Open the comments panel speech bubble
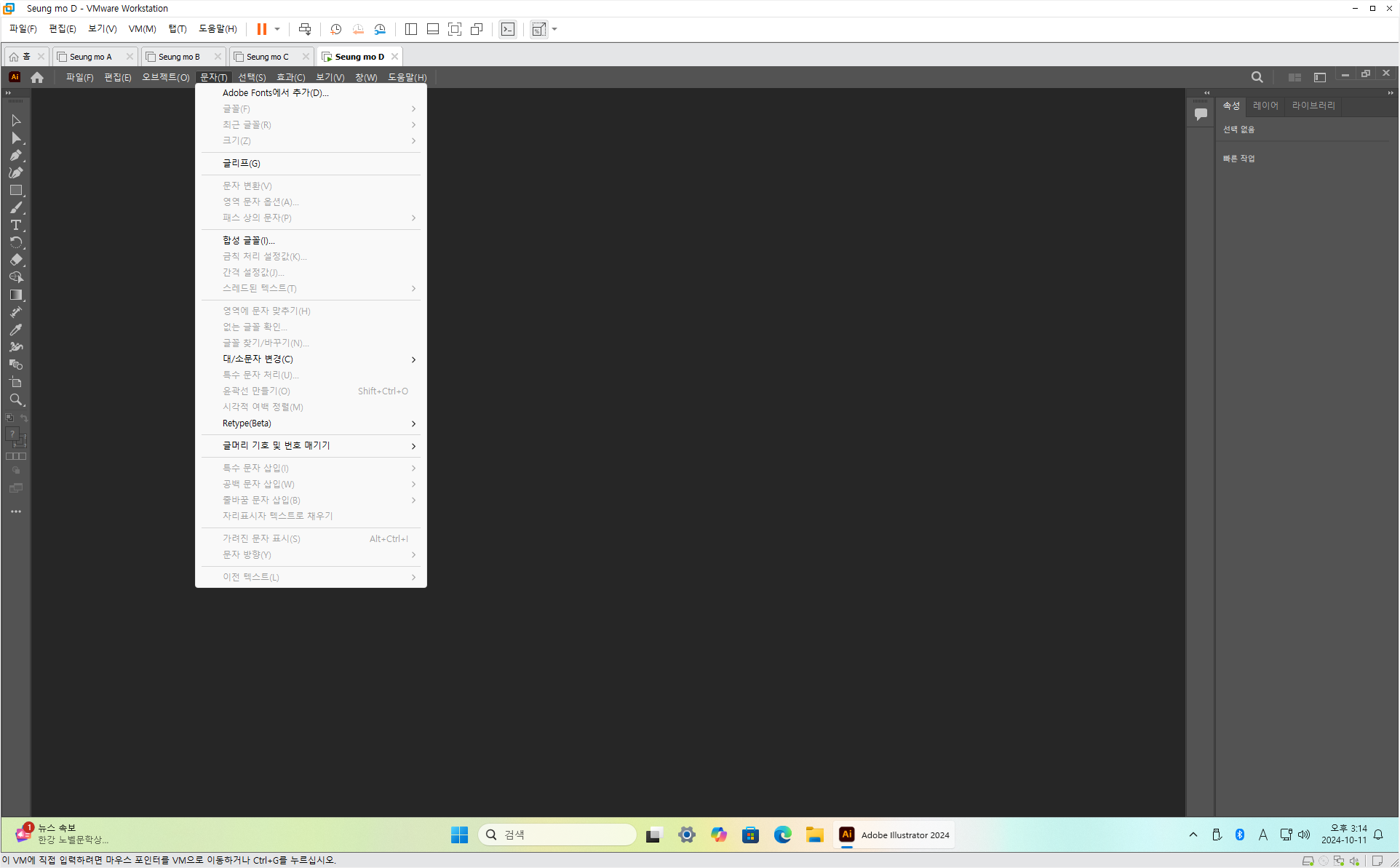This screenshot has width=1400, height=868. pyautogui.click(x=1201, y=114)
